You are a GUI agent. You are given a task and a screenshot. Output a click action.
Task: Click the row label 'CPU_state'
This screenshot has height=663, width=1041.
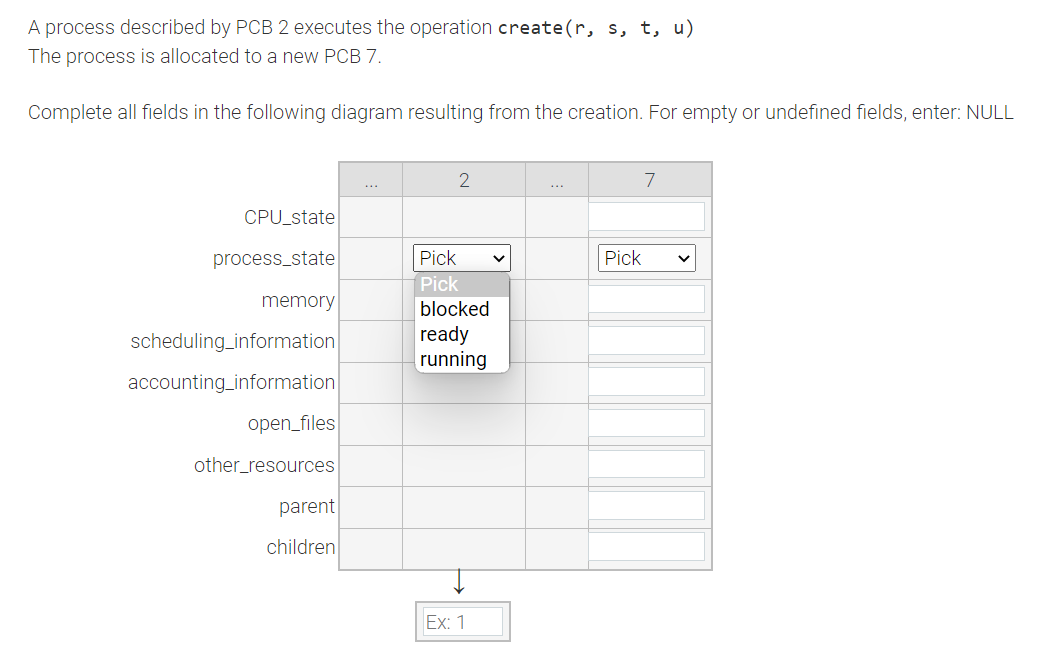coord(289,216)
